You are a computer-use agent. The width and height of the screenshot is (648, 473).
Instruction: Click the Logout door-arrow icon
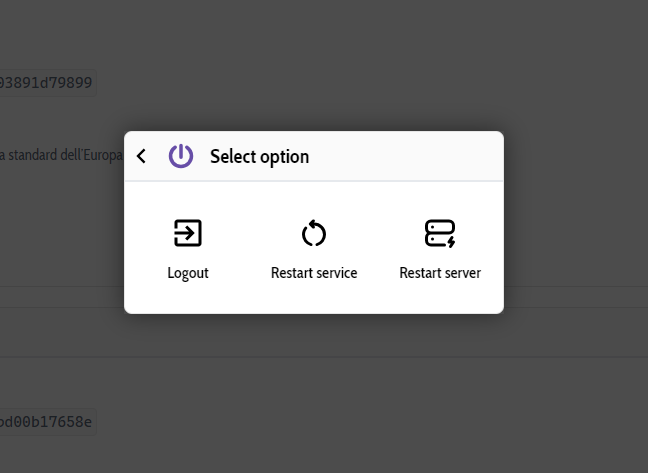(x=188, y=233)
